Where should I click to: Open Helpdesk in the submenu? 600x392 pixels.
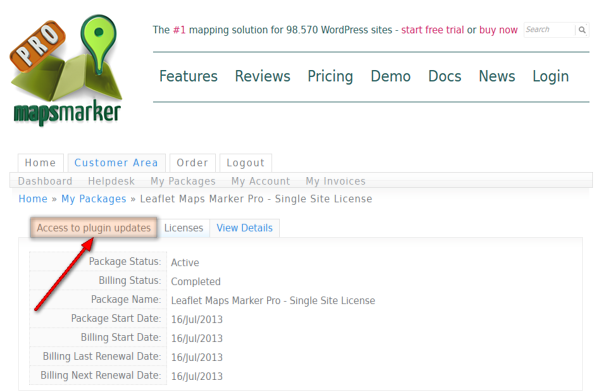(x=111, y=181)
